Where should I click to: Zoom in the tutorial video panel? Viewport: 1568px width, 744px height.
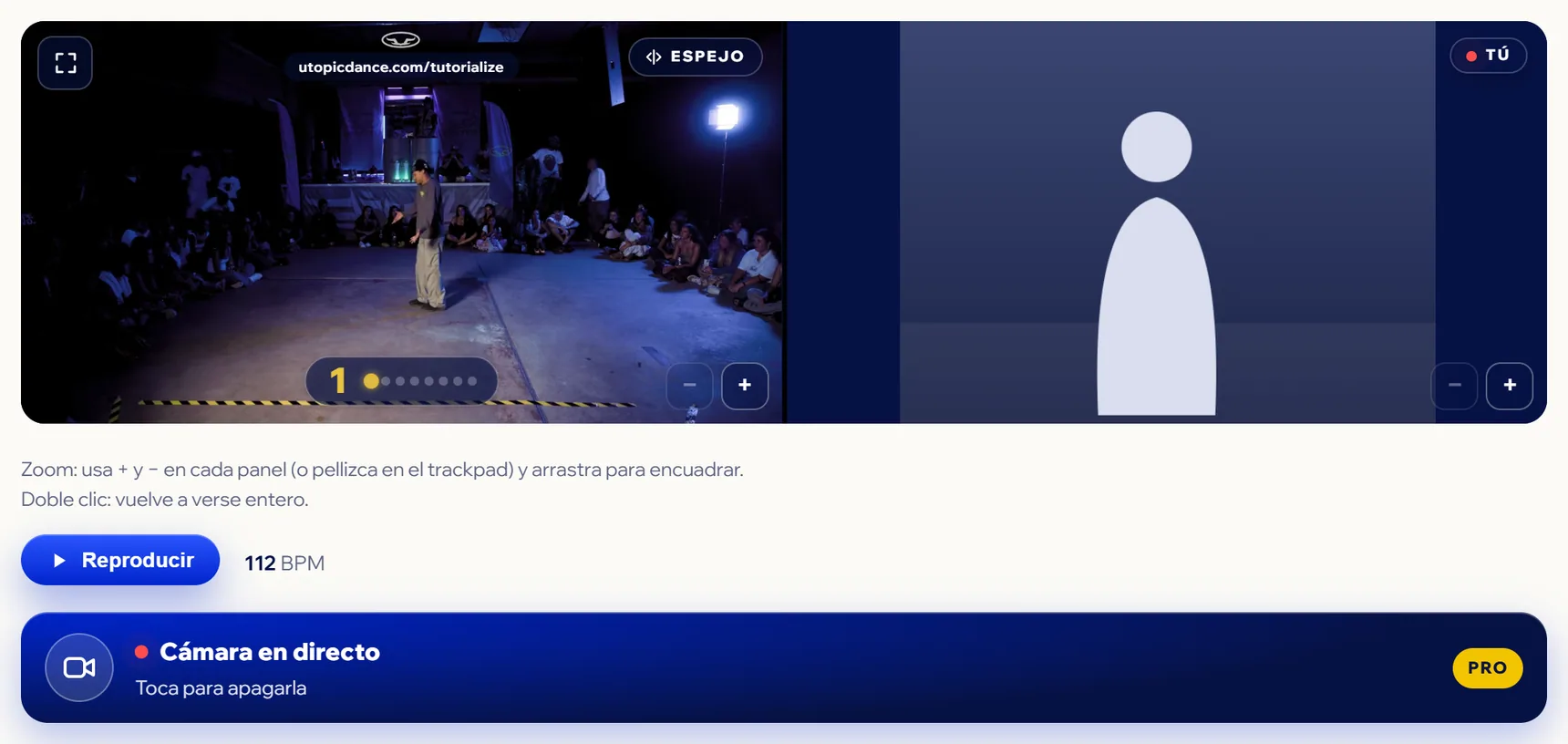point(745,386)
